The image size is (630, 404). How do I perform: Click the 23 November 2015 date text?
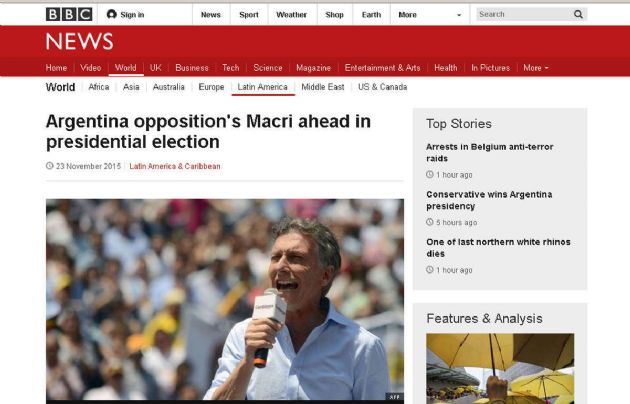(88, 166)
